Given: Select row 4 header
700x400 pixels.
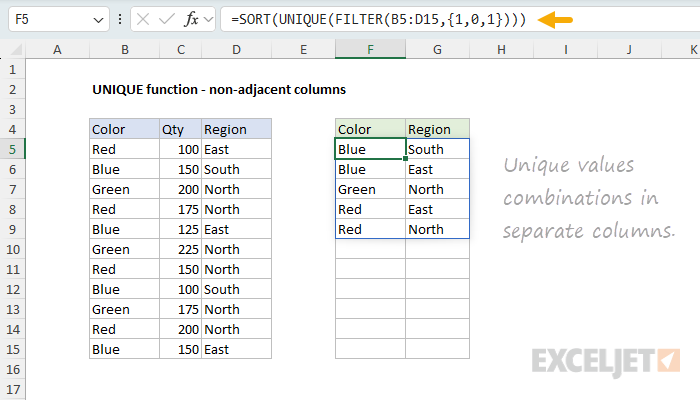Looking at the screenshot, I should pos(12,129).
